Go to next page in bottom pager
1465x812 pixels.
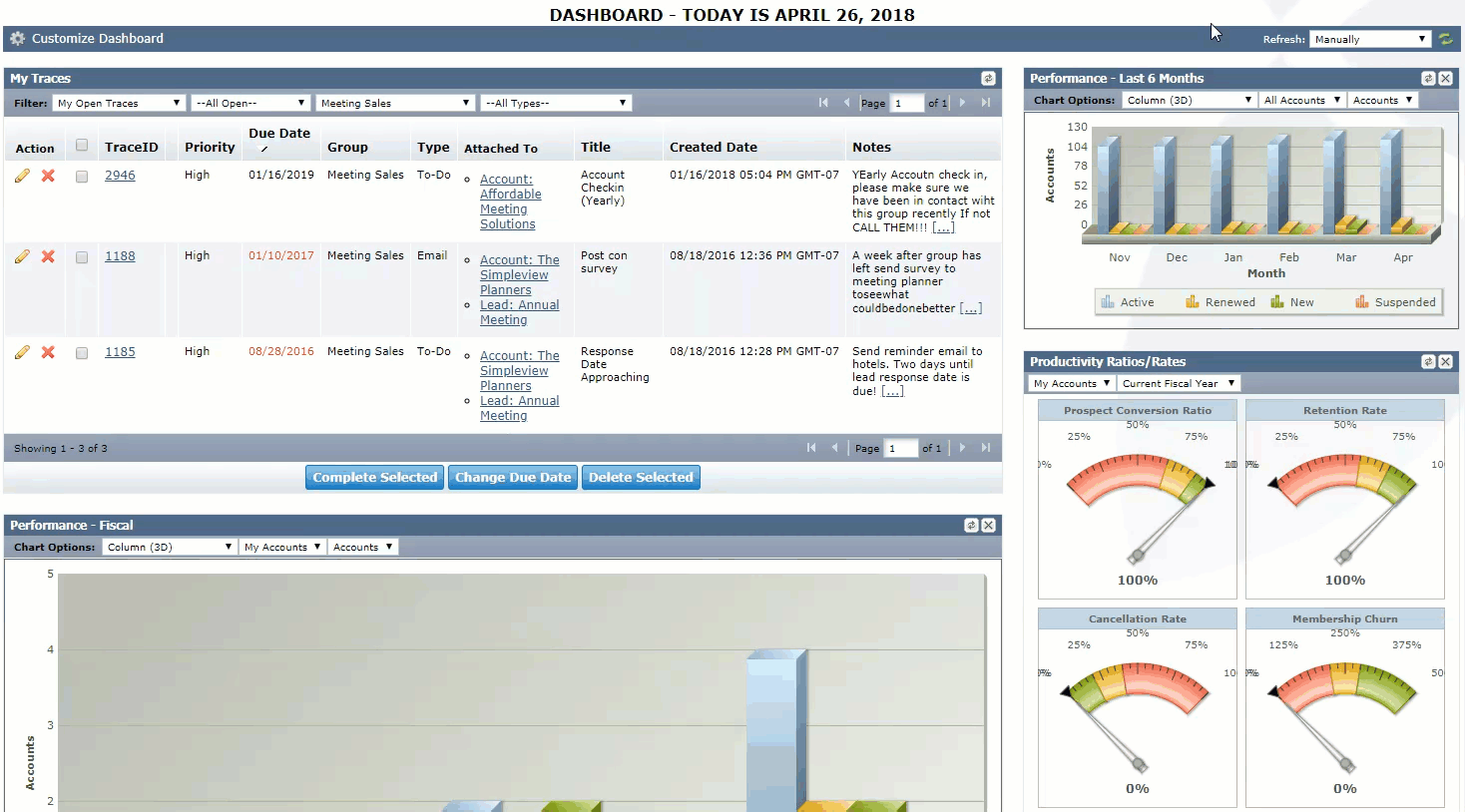pos(962,448)
